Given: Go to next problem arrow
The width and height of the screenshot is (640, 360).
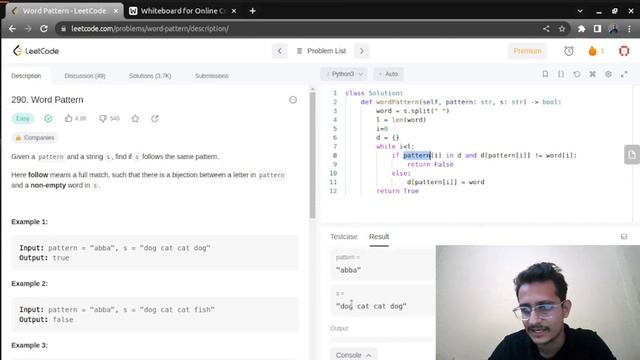Looking at the screenshot, I should point(362,51).
